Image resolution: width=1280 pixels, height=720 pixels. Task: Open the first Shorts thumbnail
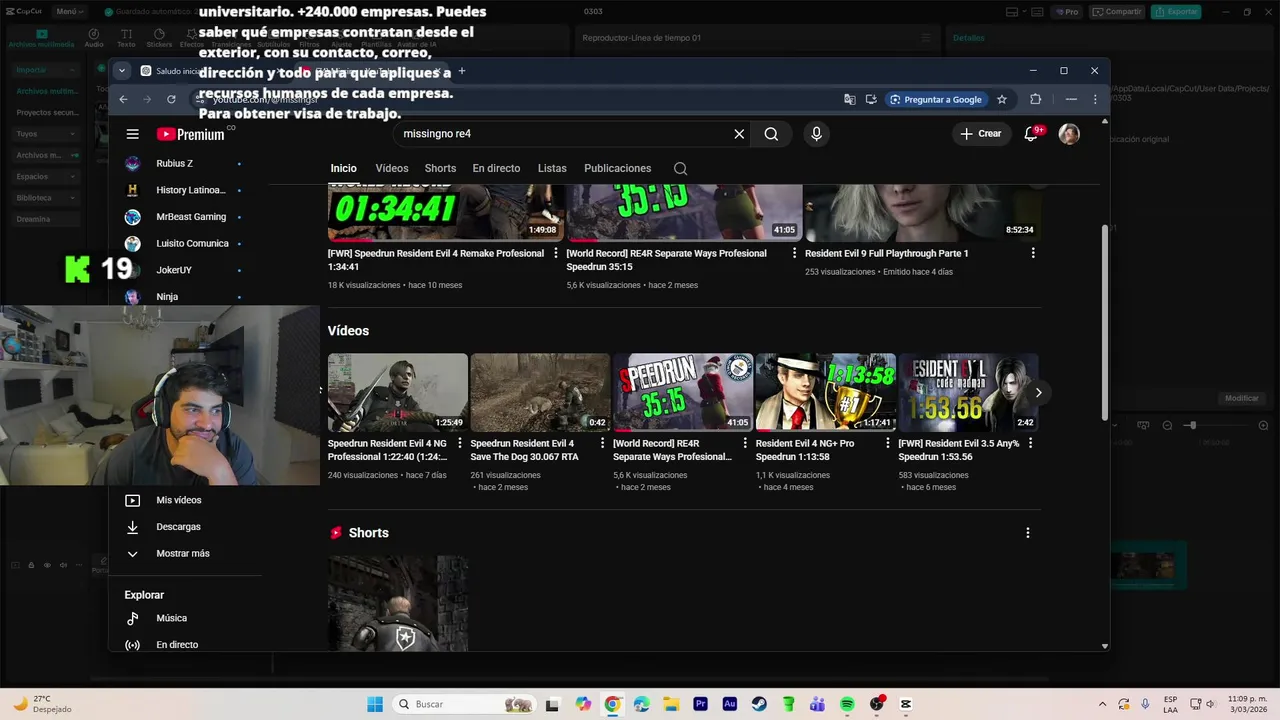398,604
